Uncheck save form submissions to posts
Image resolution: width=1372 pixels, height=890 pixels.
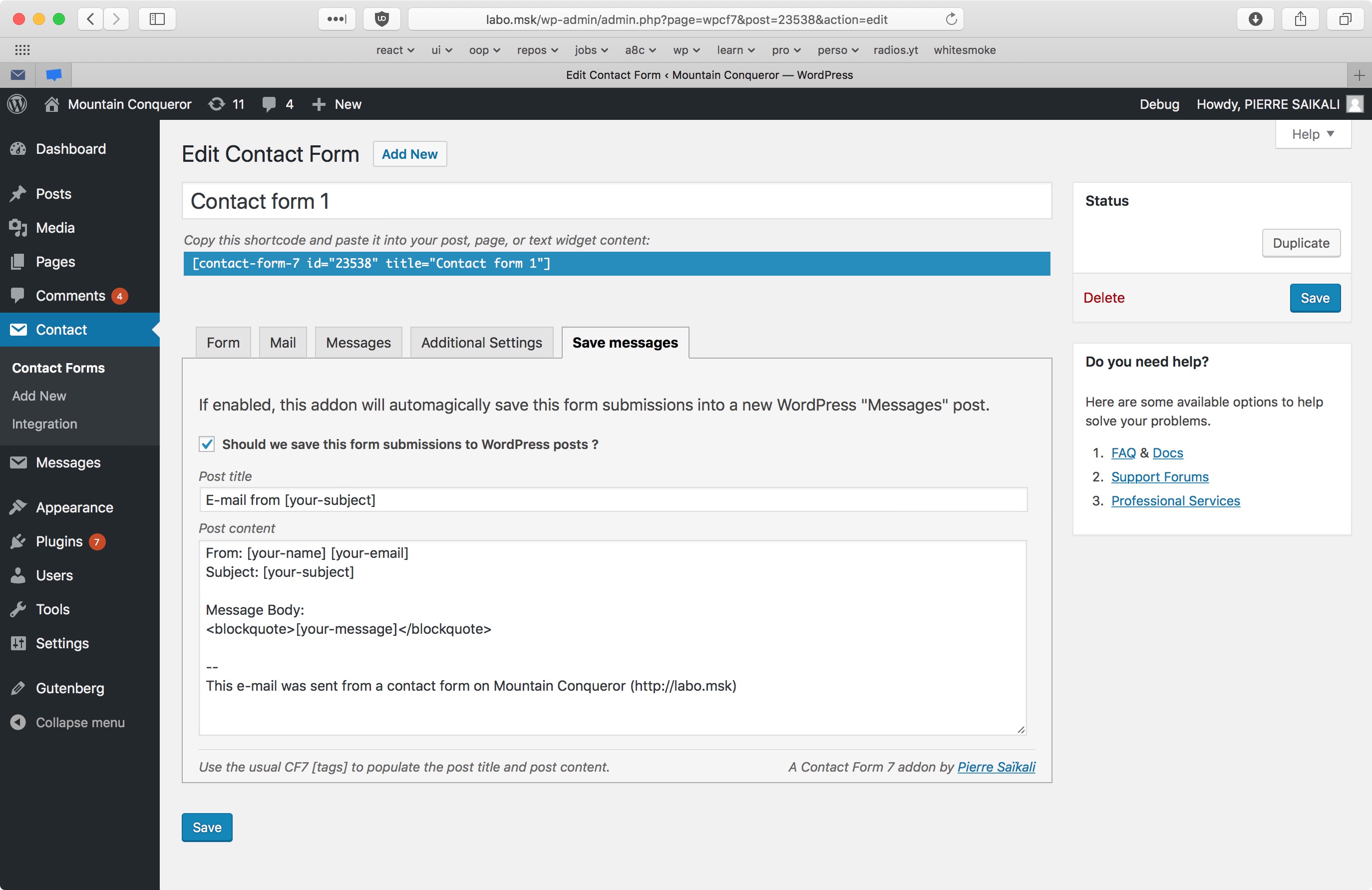pos(207,444)
